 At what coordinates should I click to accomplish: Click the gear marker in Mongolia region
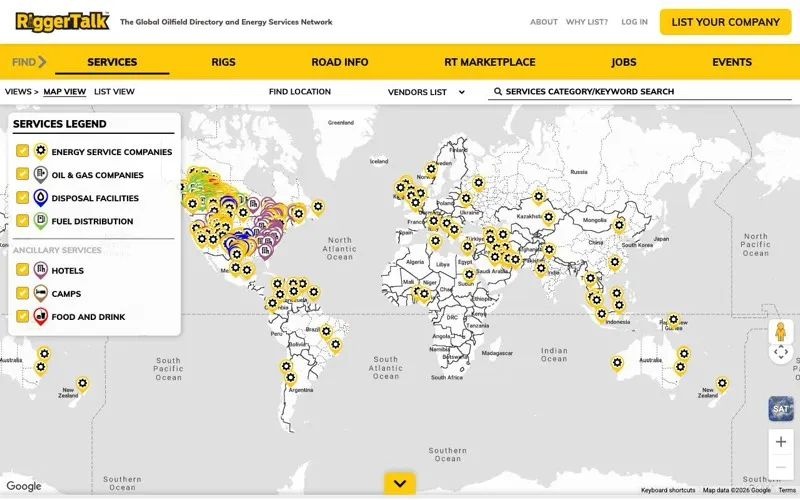[619, 226]
